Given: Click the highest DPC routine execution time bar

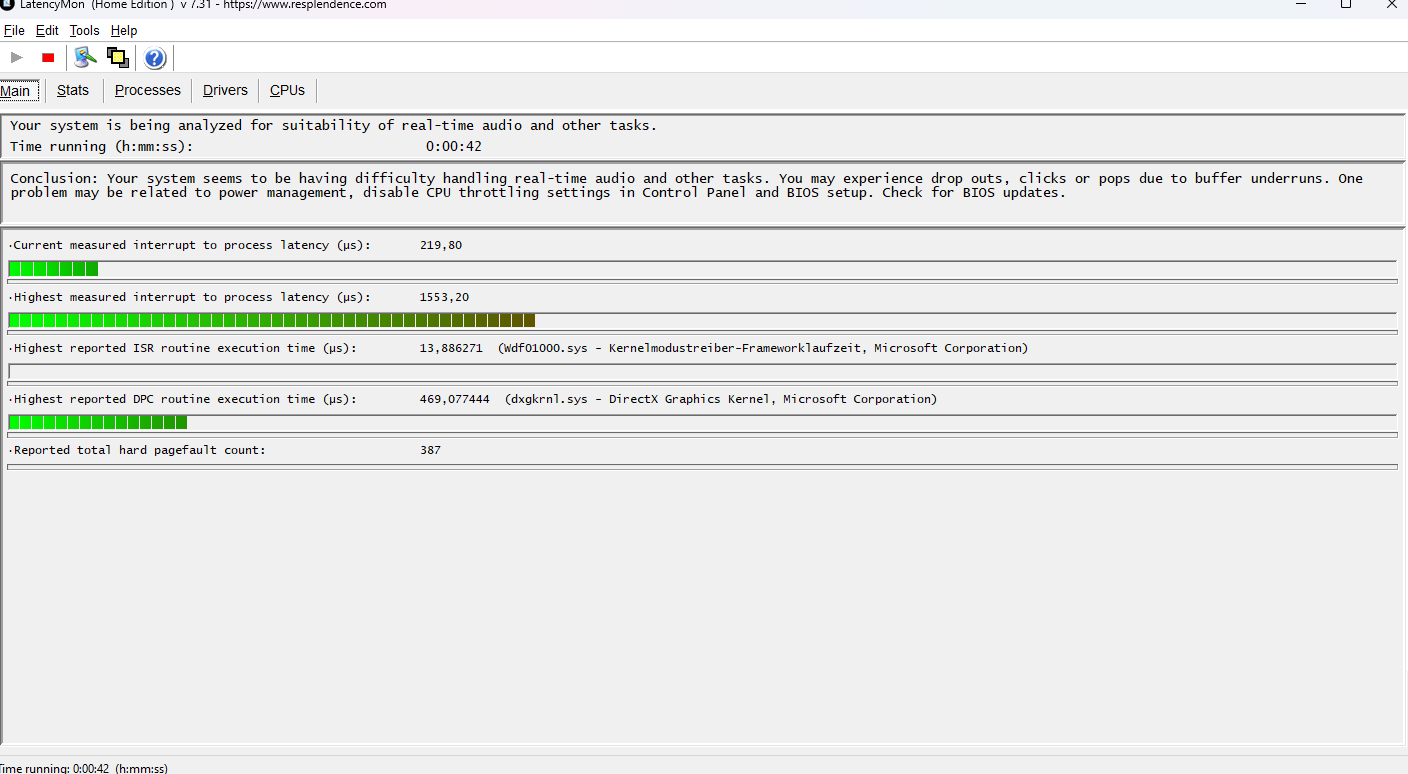Looking at the screenshot, I should (x=702, y=422).
